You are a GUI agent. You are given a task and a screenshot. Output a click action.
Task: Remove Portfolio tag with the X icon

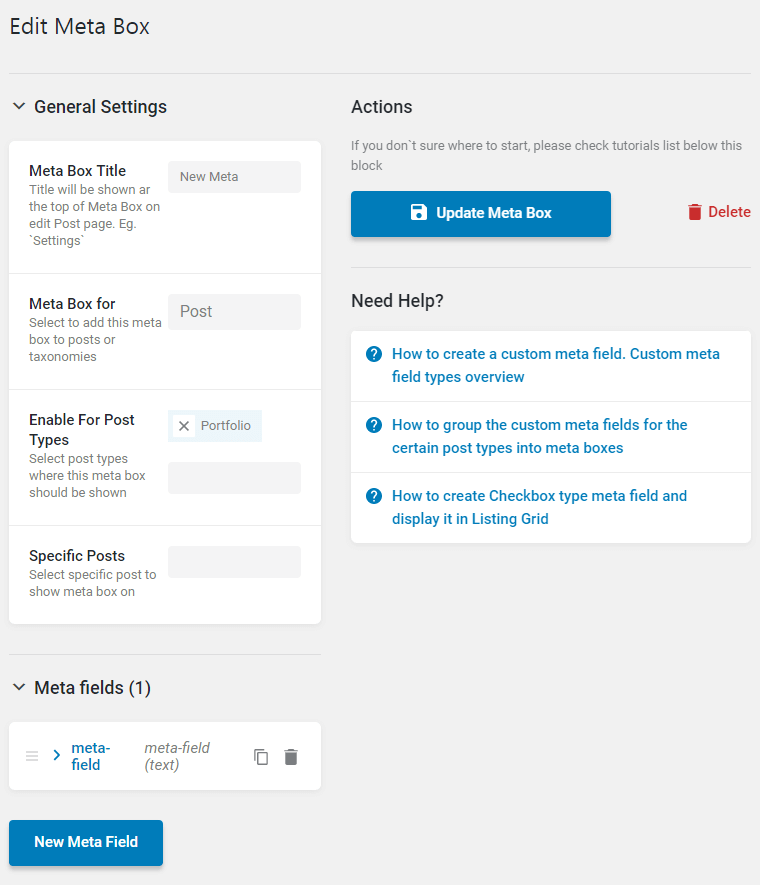[x=184, y=426]
